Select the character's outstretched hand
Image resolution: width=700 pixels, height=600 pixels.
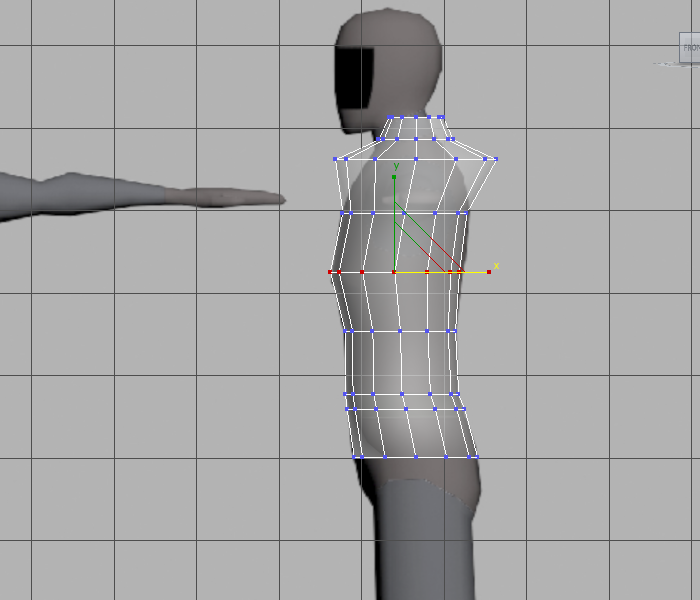(225, 197)
